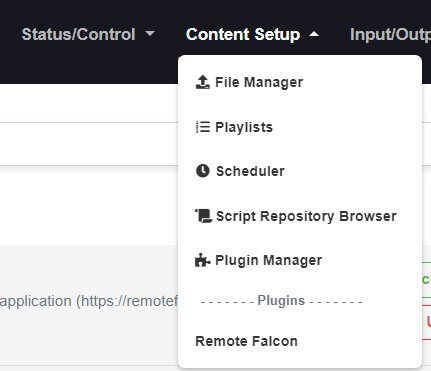Click the puzzle piece icon beside Plugin Manager
The image size is (431, 371).
point(202,260)
